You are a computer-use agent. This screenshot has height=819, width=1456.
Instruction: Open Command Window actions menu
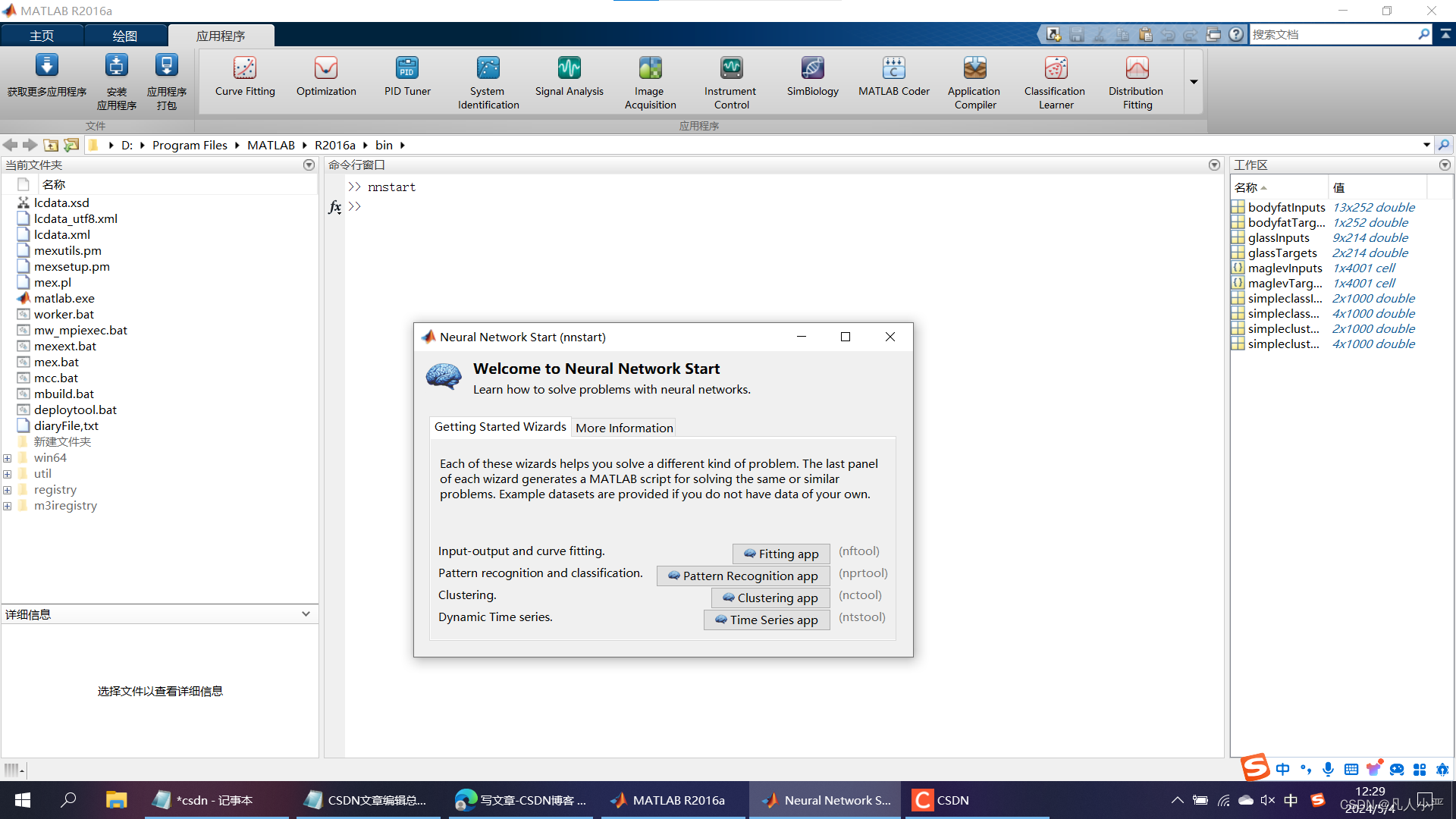pos(1214,165)
